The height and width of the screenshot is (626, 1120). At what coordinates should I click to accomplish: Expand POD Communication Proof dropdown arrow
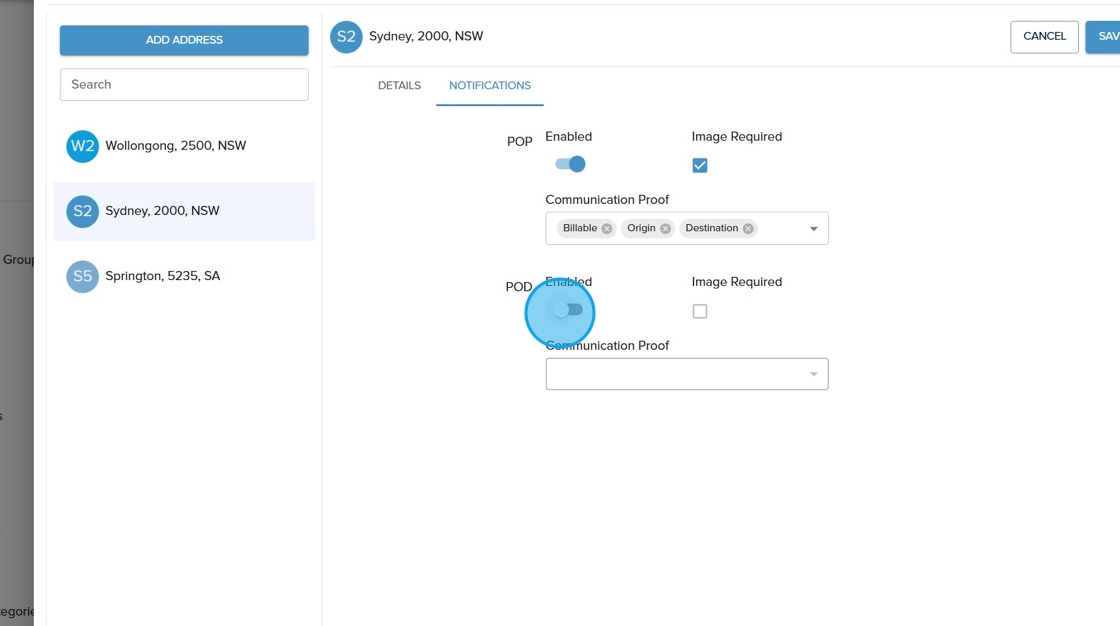click(813, 374)
